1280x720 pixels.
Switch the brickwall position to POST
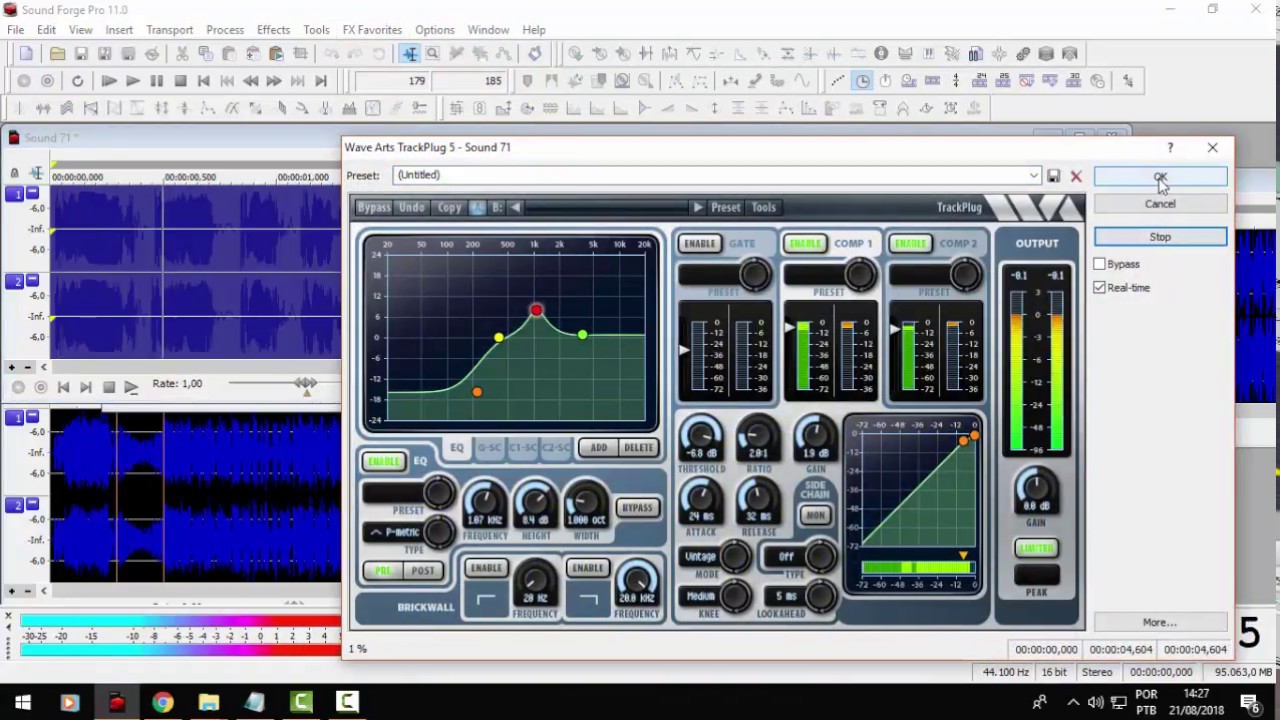[x=423, y=571]
